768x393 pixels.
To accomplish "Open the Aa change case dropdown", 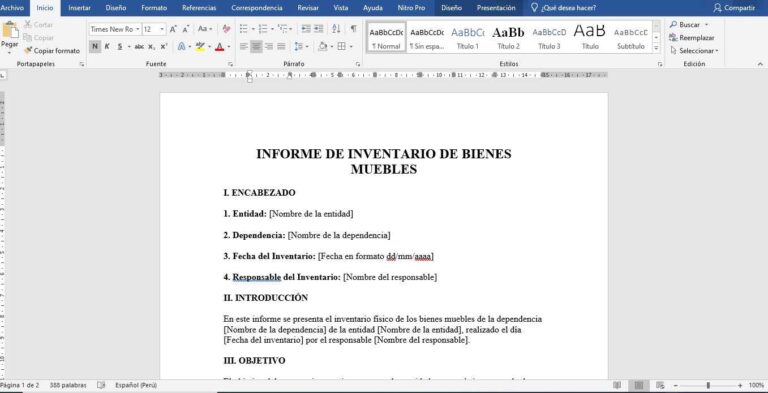I will [x=205, y=29].
